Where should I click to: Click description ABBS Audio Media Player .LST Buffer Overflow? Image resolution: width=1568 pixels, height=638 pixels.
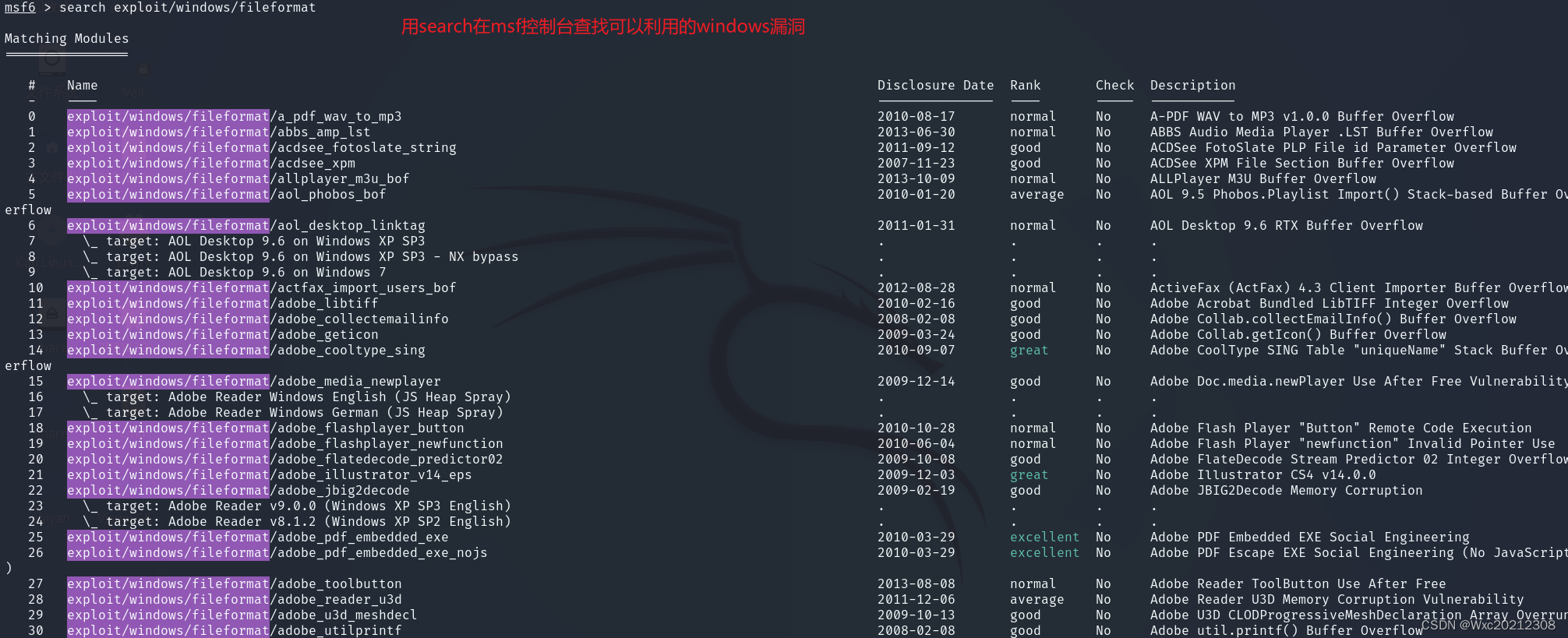[x=1322, y=132]
